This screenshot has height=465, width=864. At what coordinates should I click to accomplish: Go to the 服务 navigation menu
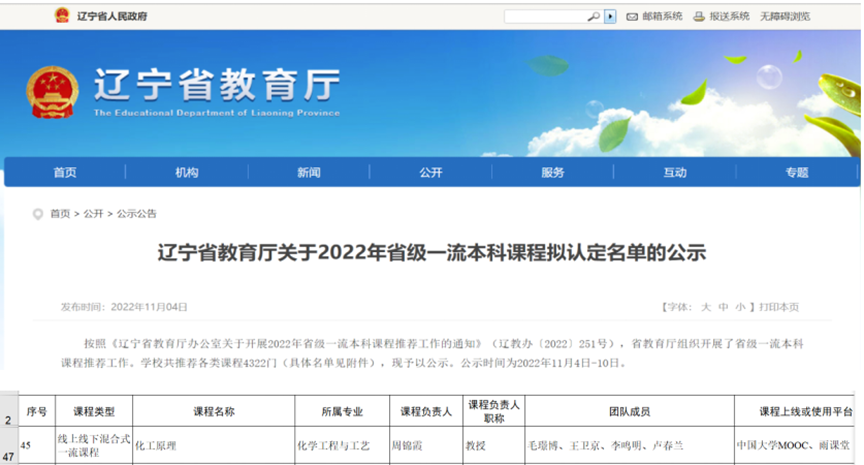coord(553,172)
